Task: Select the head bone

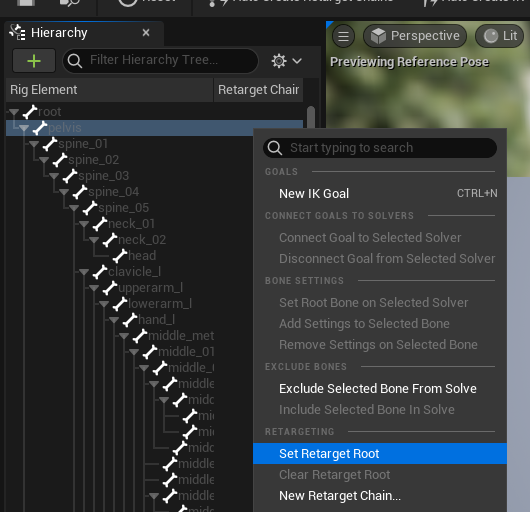Action: tap(142, 256)
